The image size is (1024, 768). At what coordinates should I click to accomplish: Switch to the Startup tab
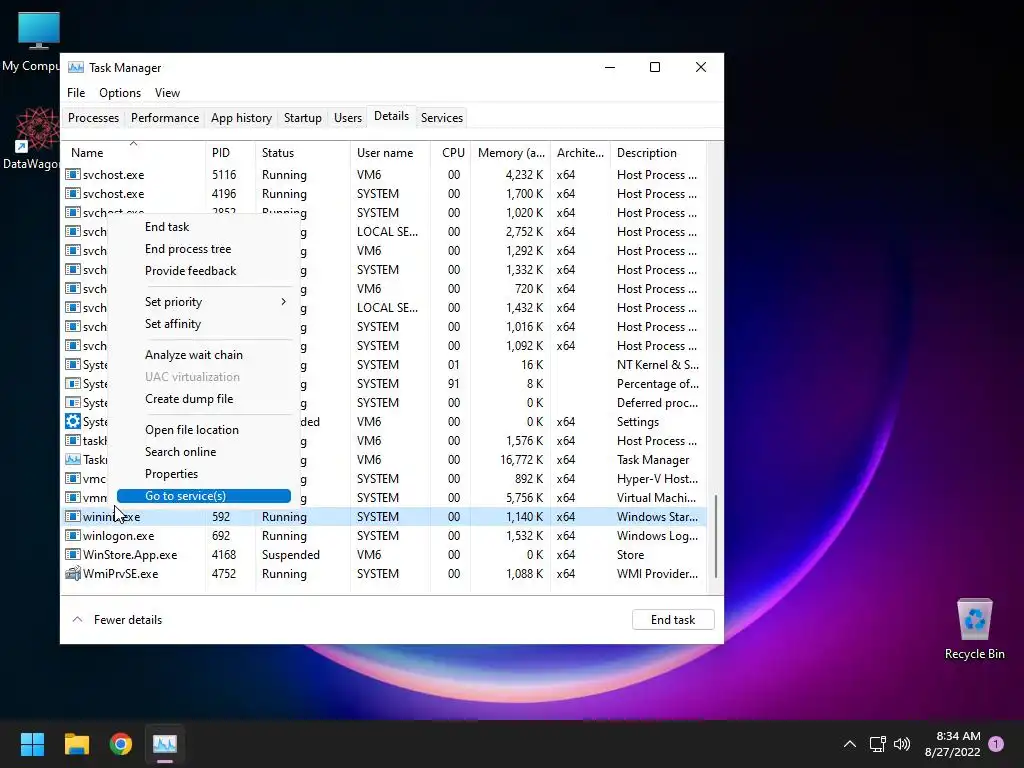(x=302, y=118)
